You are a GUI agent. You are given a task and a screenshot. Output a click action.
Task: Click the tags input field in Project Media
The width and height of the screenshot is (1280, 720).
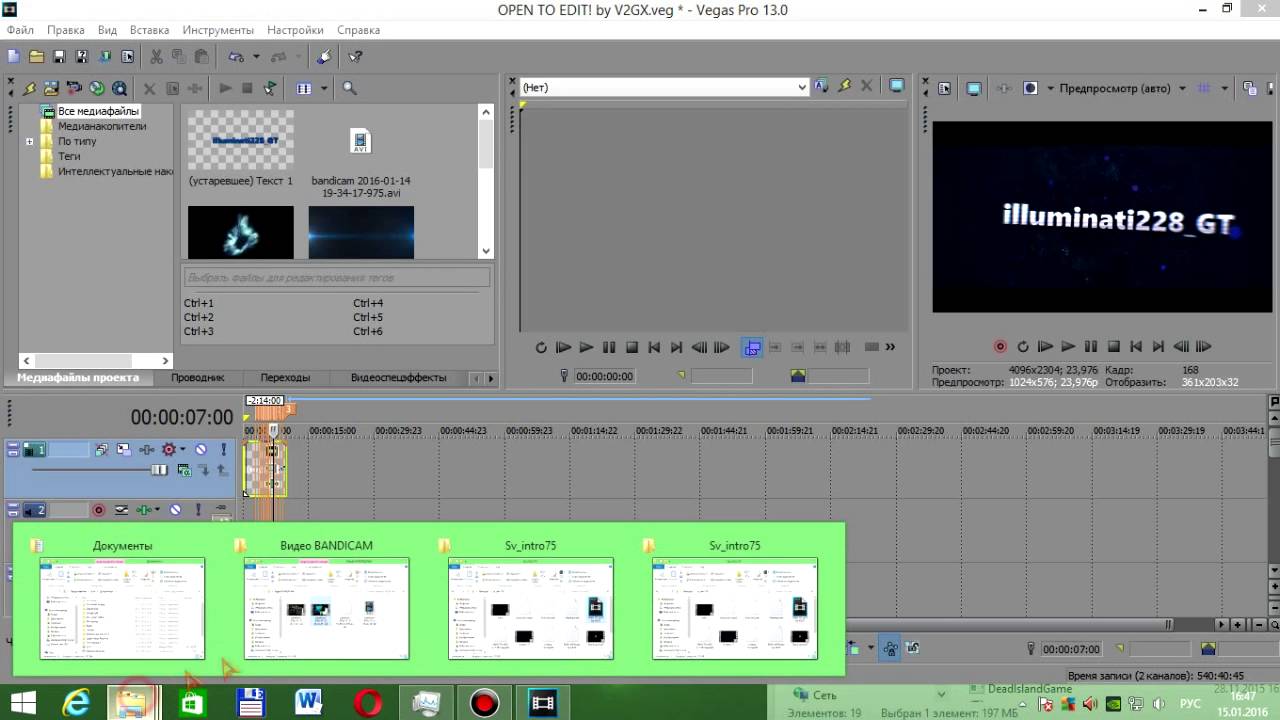(337, 277)
